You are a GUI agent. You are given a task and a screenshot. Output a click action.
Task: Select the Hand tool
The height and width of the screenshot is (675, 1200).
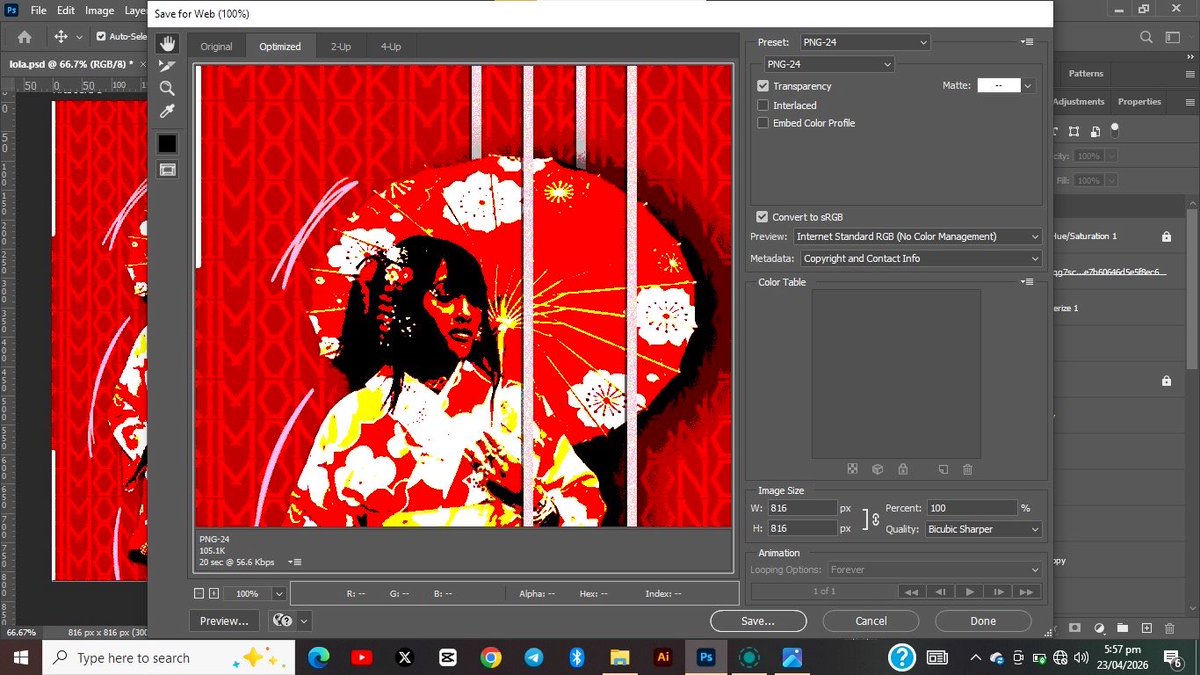(x=167, y=42)
